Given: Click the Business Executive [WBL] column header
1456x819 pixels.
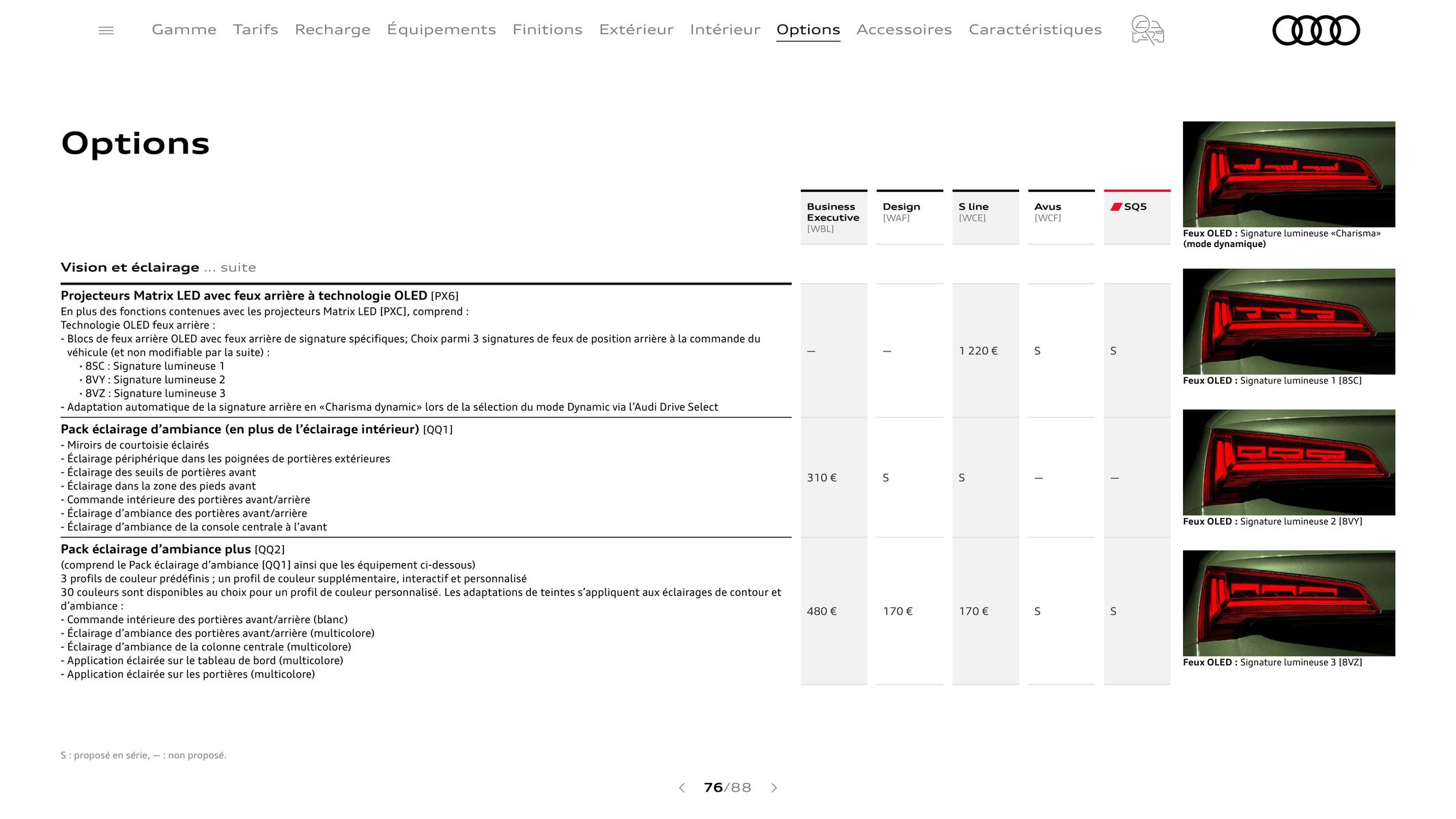Looking at the screenshot, I should pos(833,217).
